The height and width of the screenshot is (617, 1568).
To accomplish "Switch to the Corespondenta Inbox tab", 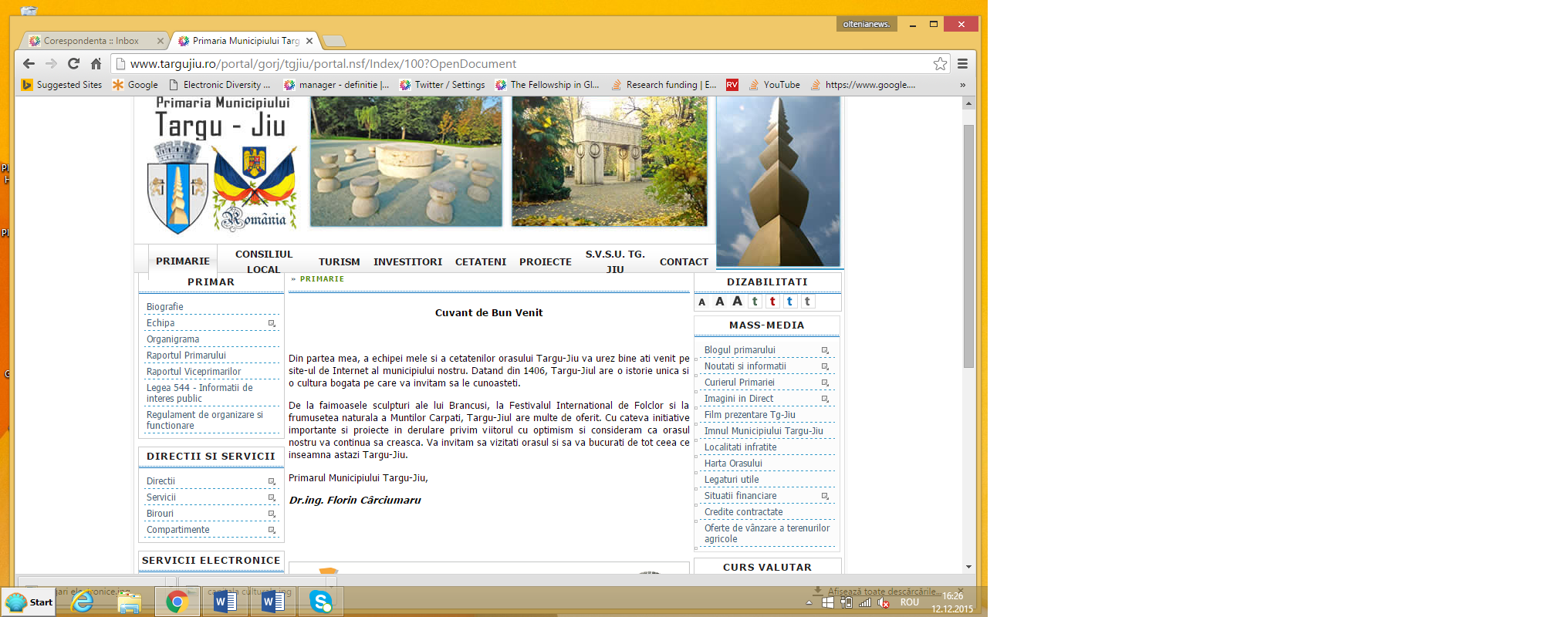I will pos(91,41).
